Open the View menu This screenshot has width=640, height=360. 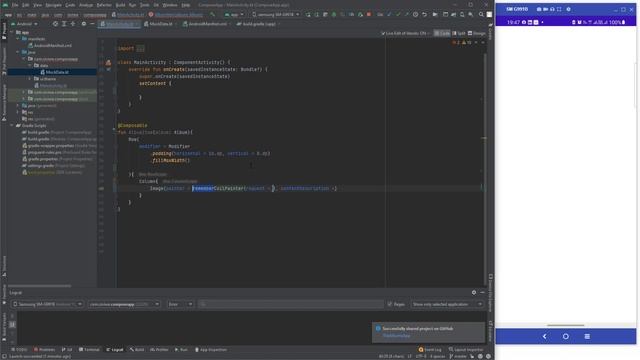point(37,5)
